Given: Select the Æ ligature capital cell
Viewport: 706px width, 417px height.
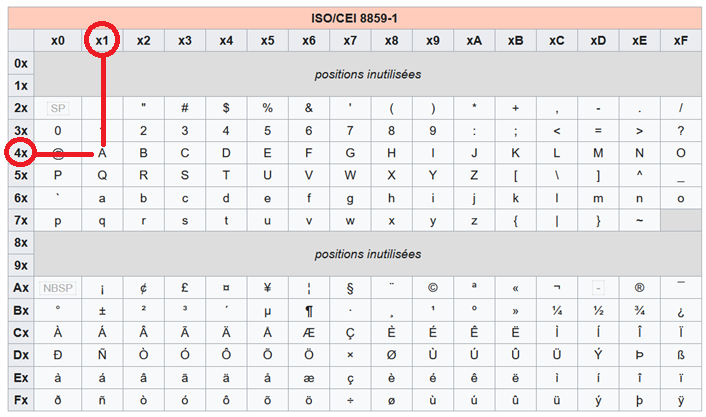Looking at the screenshot, I should click(x=309, y=333).
